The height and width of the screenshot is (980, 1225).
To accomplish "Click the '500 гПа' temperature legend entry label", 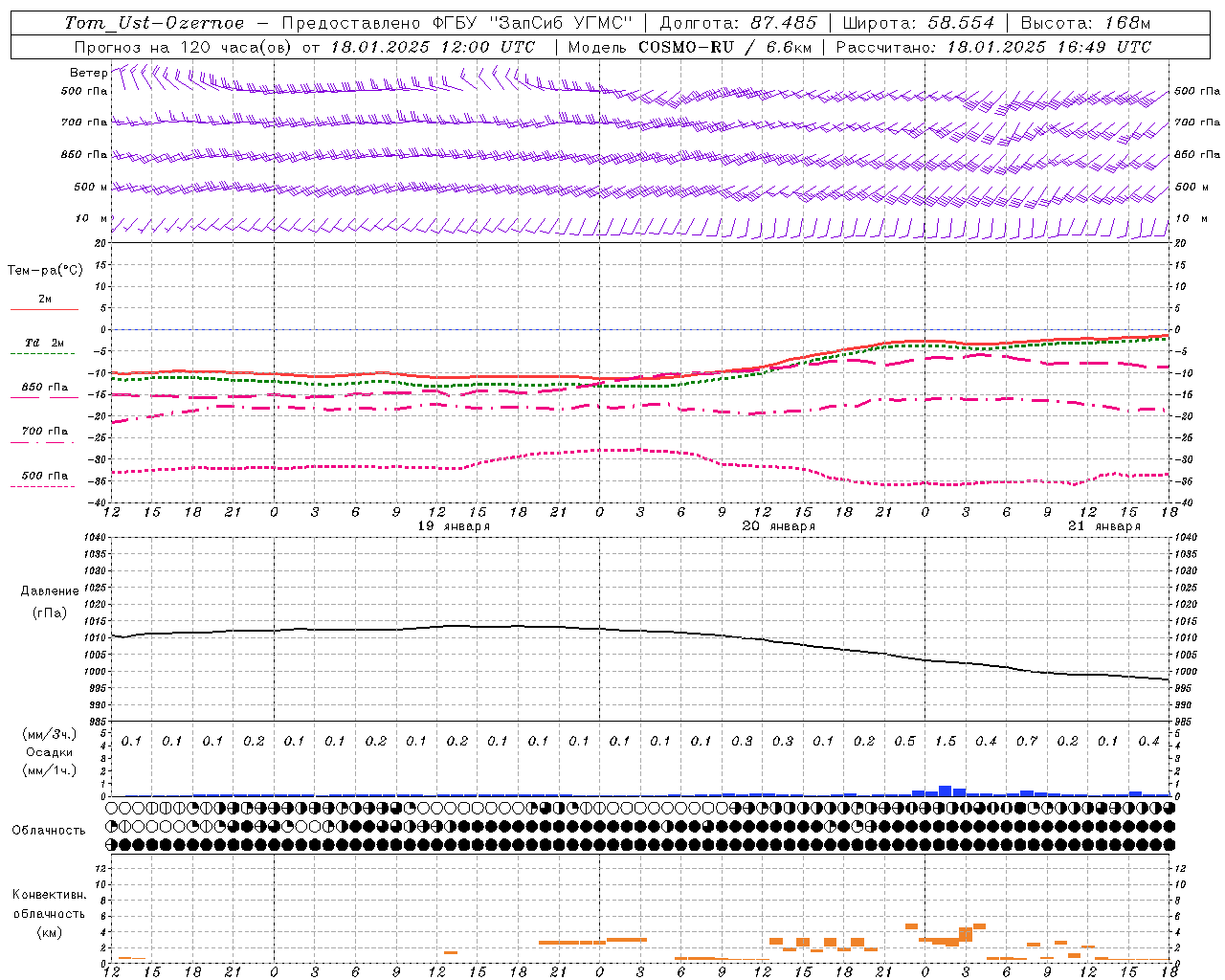I will coord(45,476).
